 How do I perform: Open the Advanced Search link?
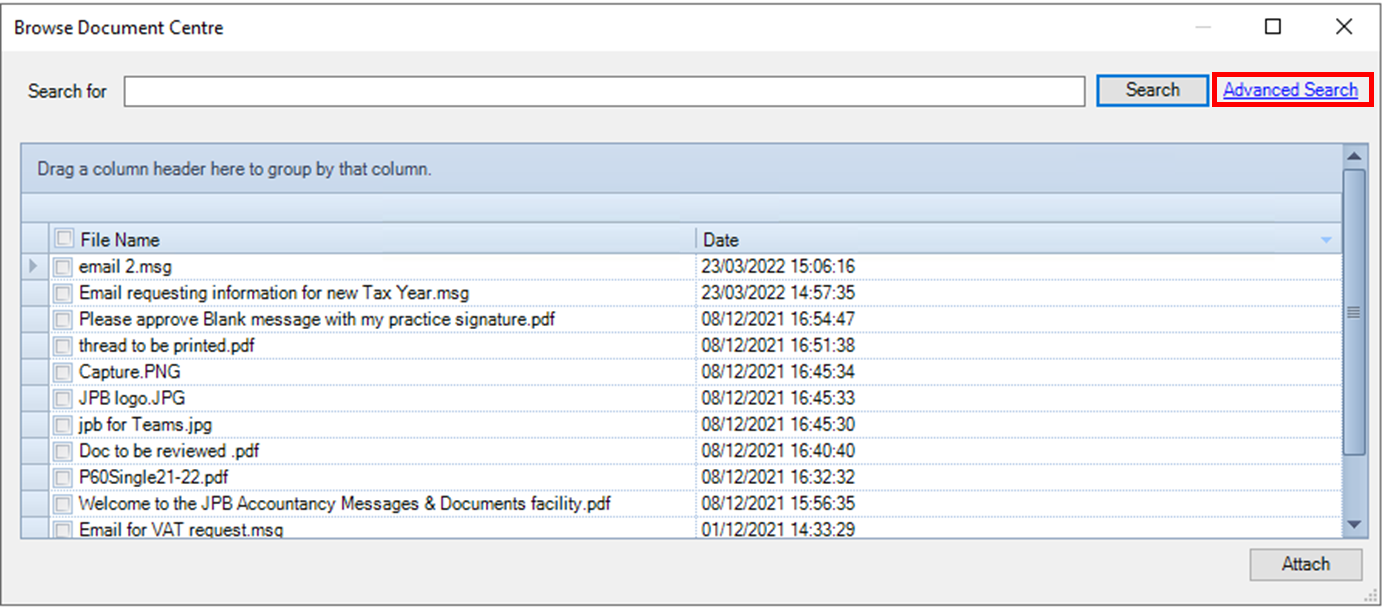pos(1290,90)
